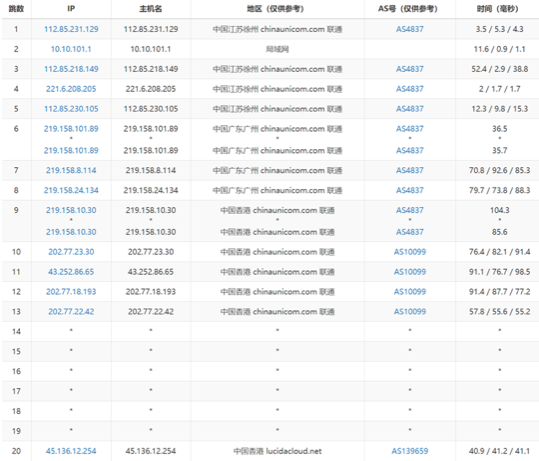Viewport: 539px width, 461px height.
Task: Select the '57.8 / 55.6 / 55.2' time cell
Action: click(499, 312)
